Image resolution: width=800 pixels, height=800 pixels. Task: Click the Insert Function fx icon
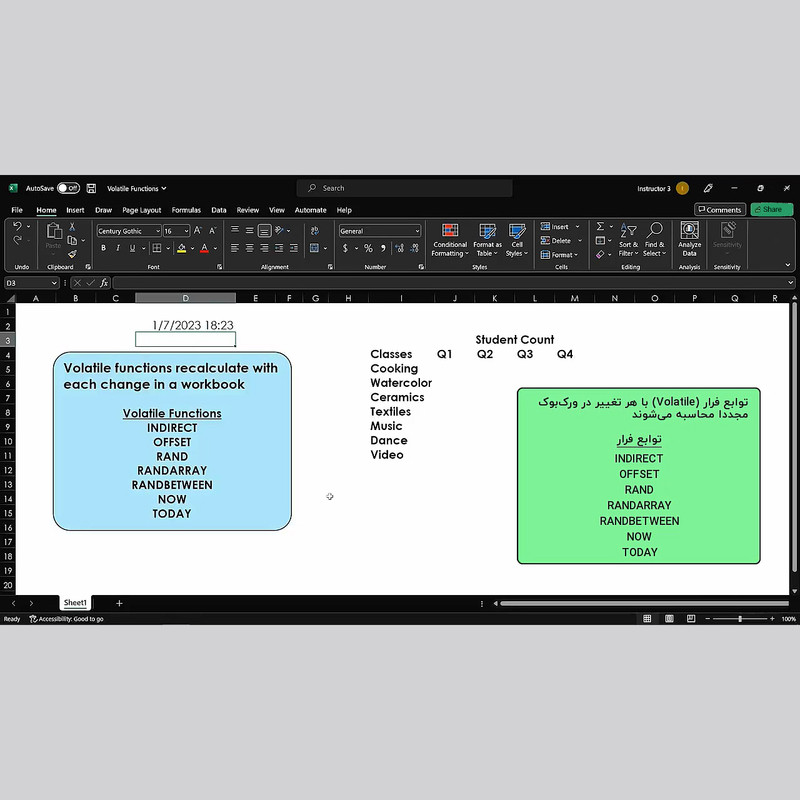click(104, 283)
